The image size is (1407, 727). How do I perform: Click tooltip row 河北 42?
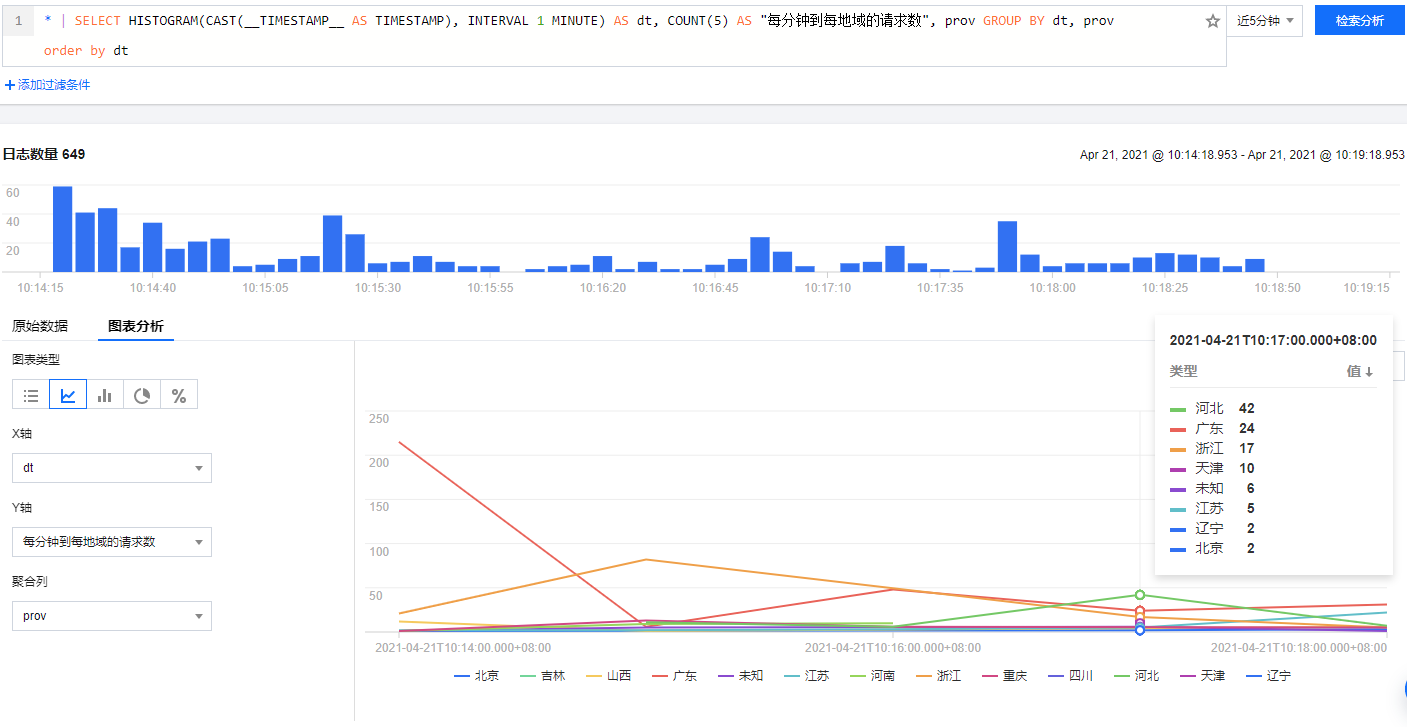pyautogui.click(x=1273, y=408)
